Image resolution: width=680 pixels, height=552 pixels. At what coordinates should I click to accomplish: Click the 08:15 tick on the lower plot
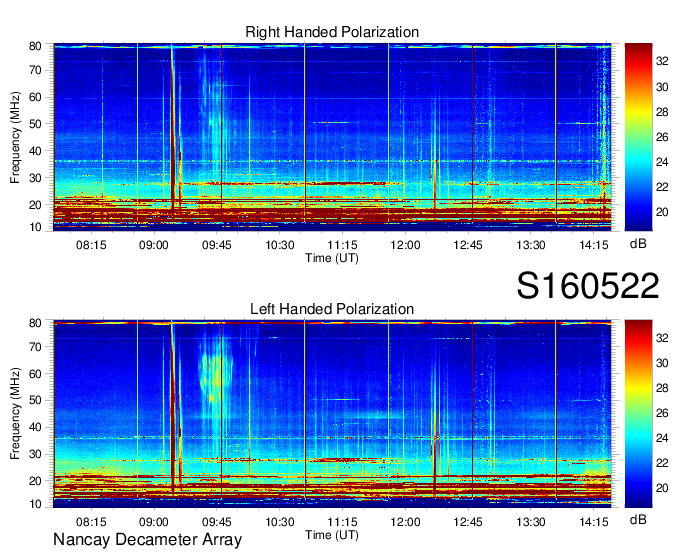(x=91, y=522)
